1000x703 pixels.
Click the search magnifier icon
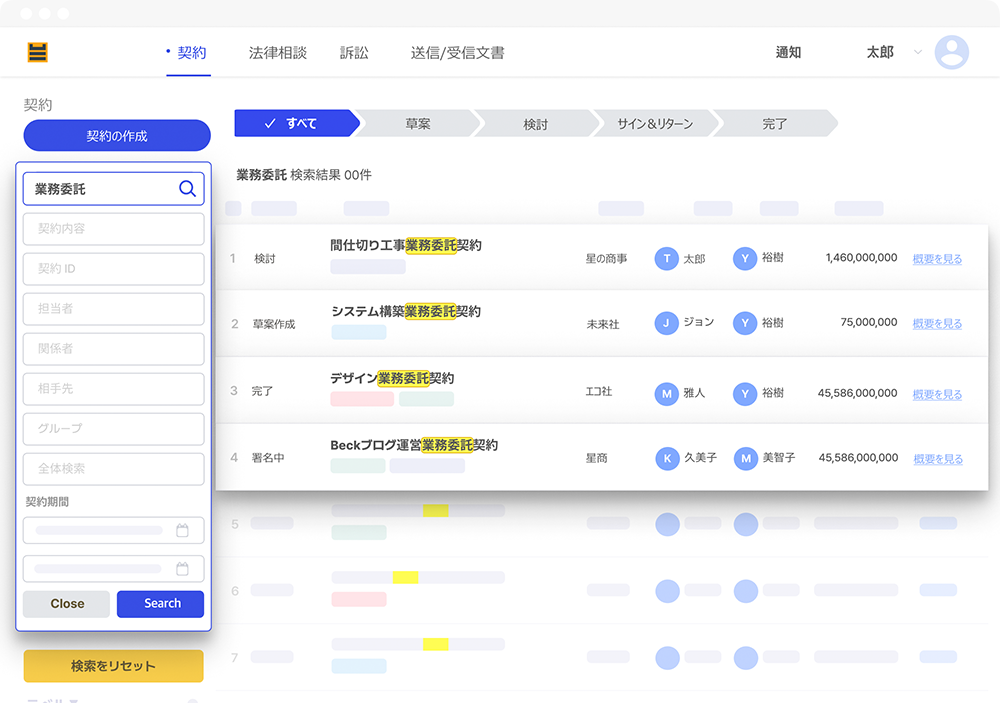click(x=187, y=188)
